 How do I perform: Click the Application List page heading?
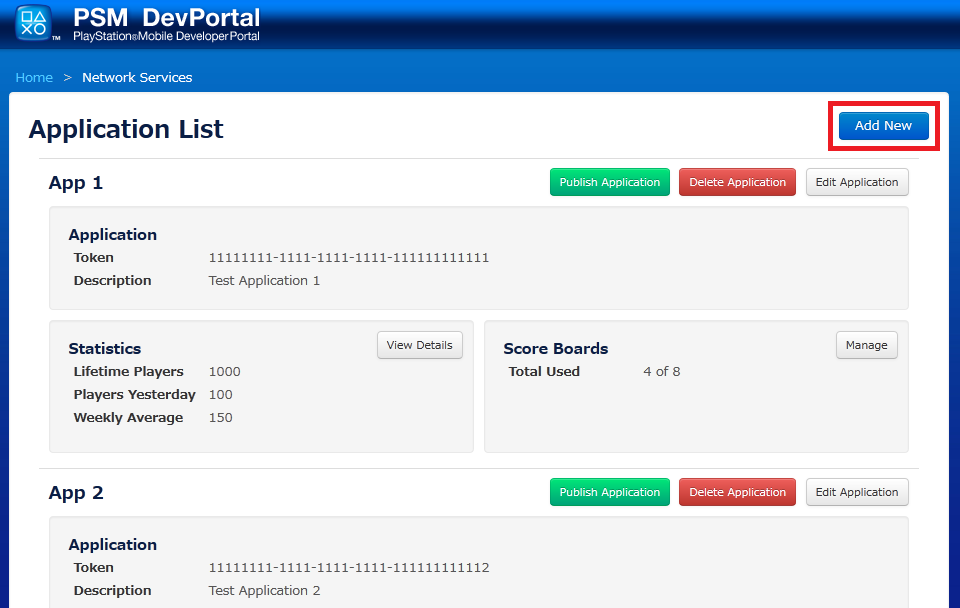pyautogui.click(x=126, y=129)
